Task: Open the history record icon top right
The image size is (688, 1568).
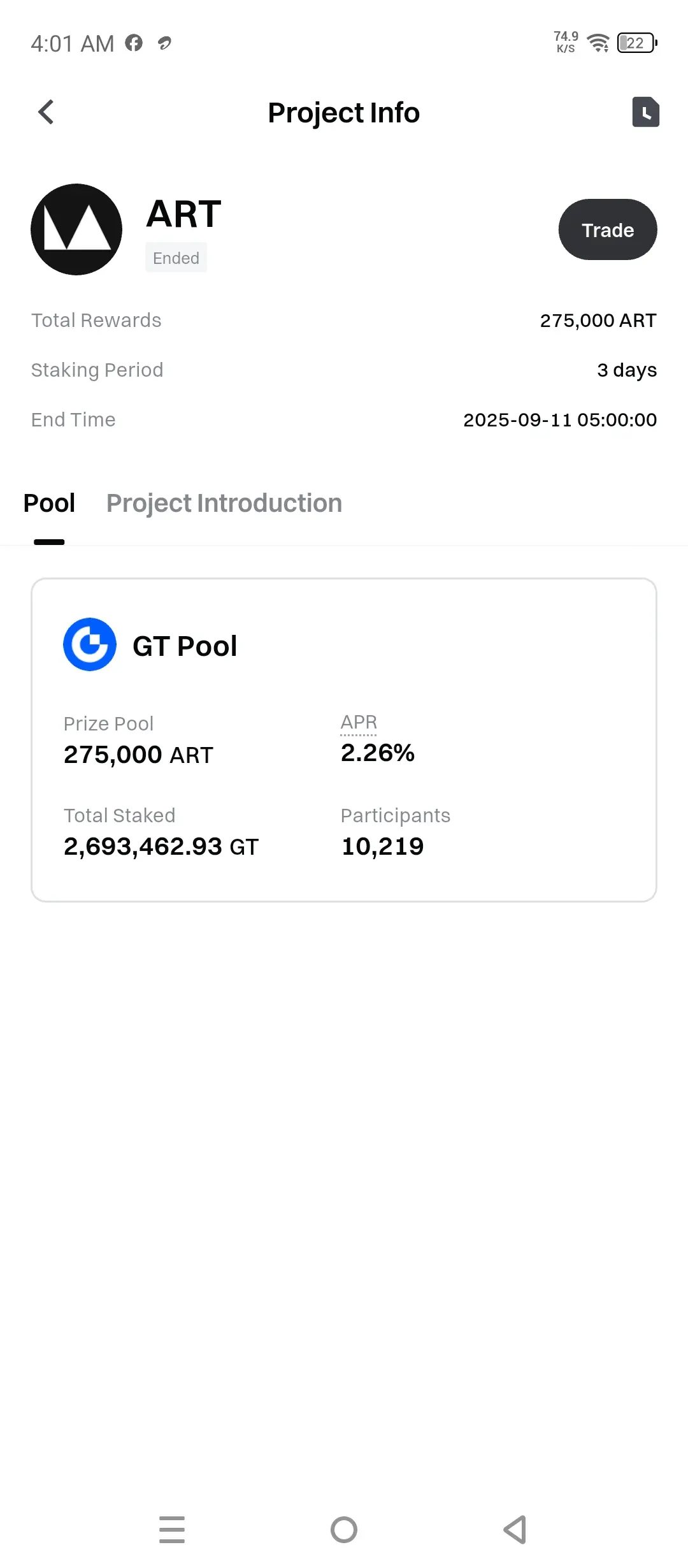Action: pos(645,112)
